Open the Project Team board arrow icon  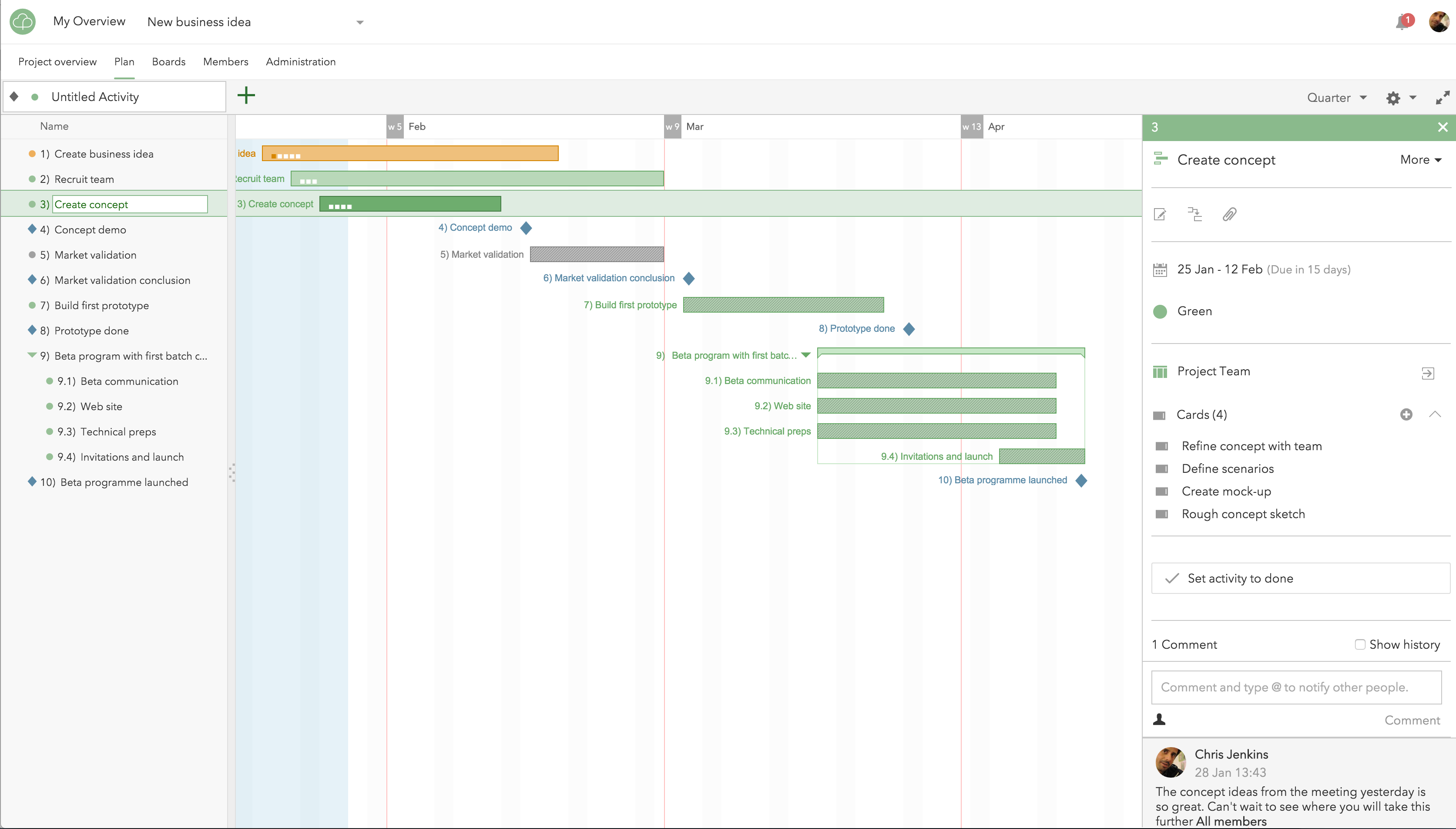point(1428,374)
